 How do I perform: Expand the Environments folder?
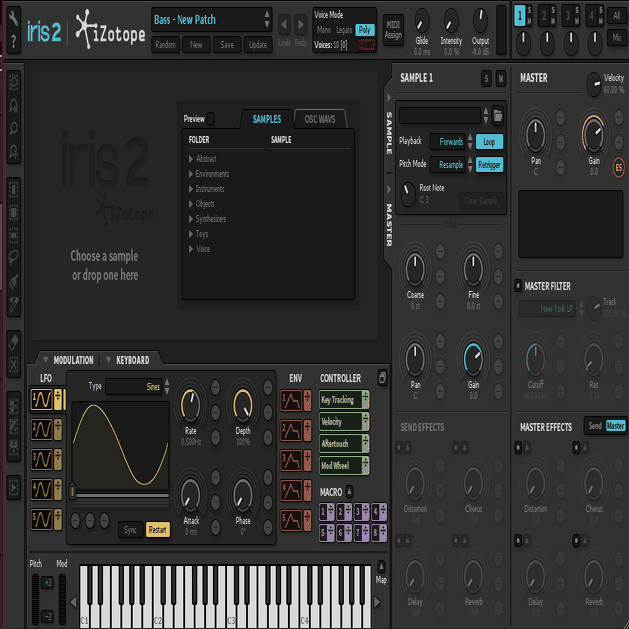[191, 174]
